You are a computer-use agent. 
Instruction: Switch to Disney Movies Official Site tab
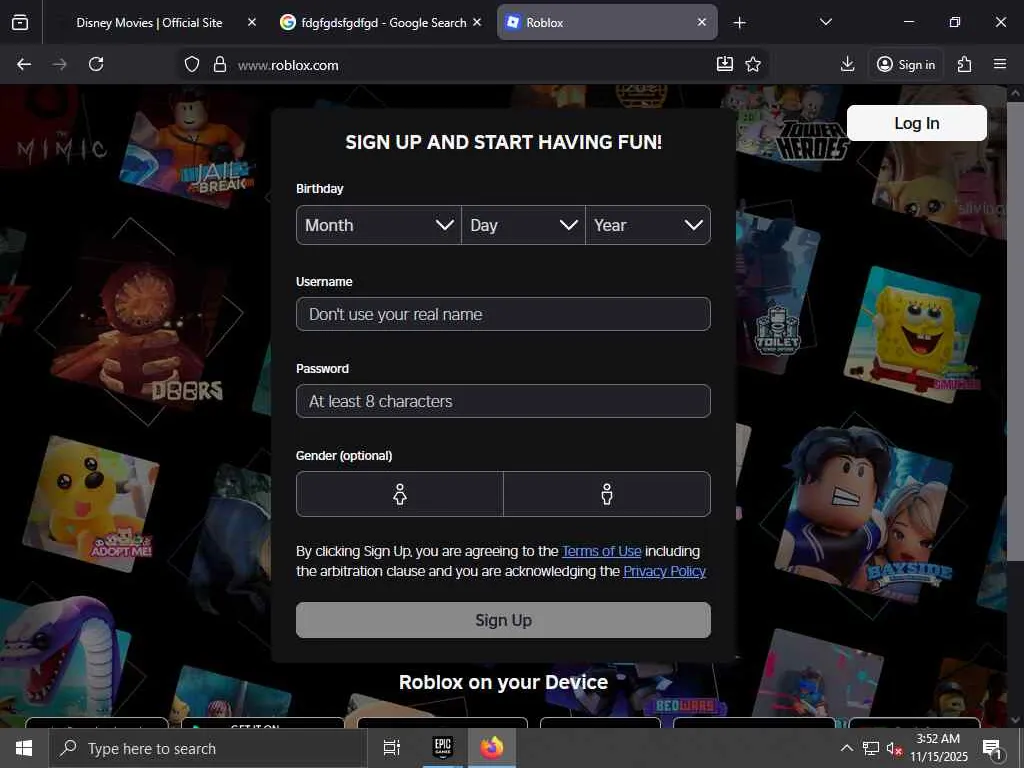click(149, 22)
